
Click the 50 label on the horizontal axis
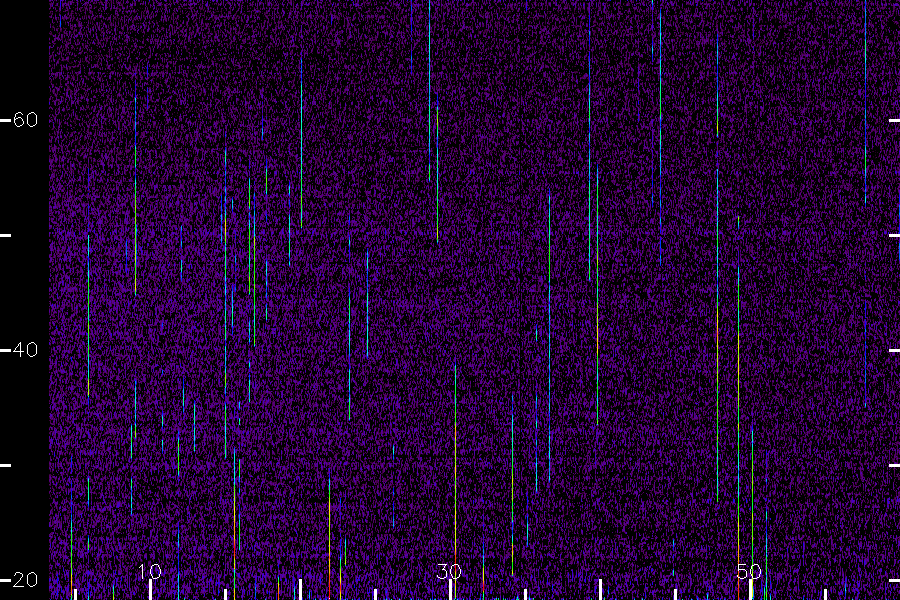(x=749, y=571)
